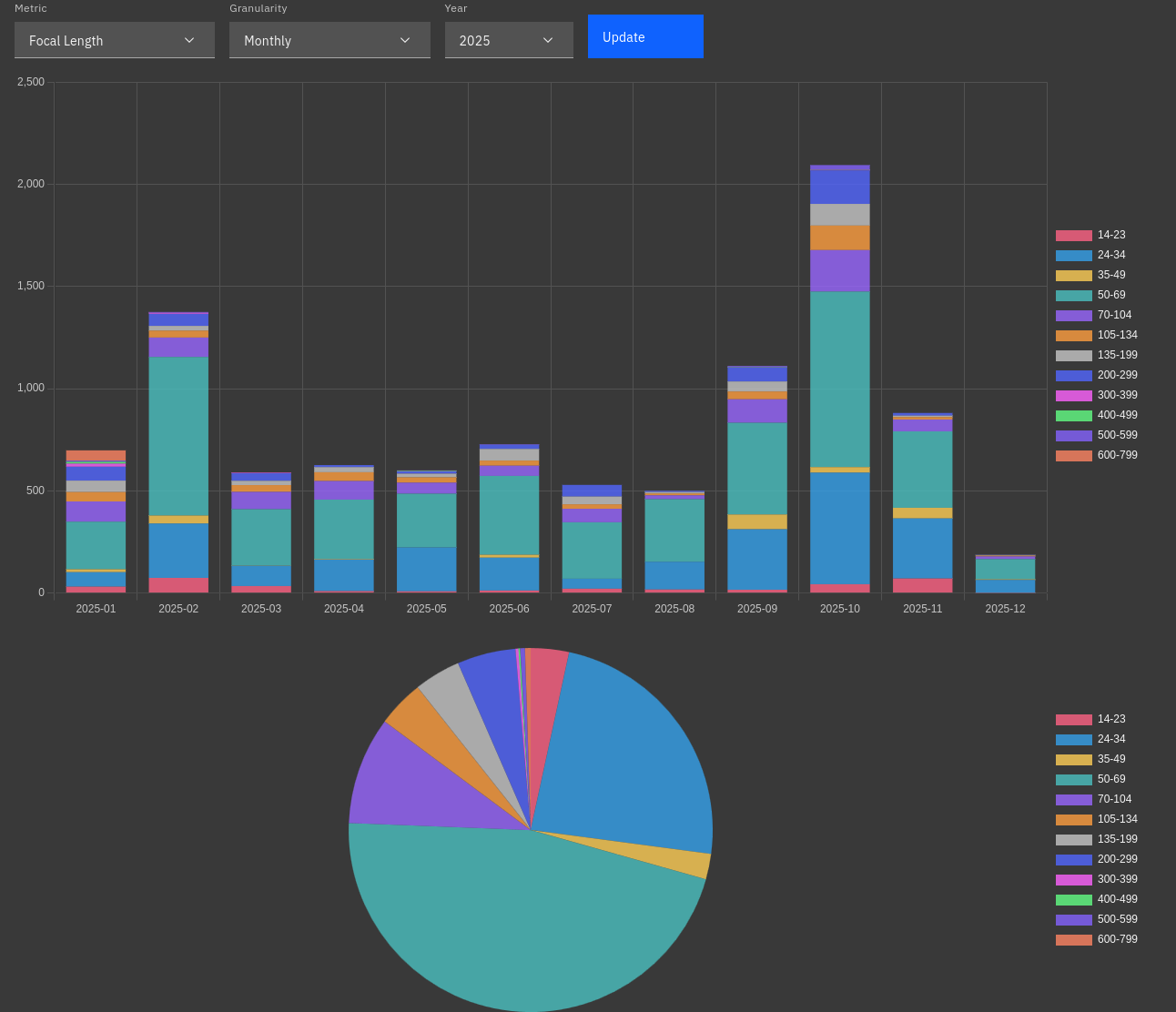The height and width of the screenshot is (1012, 1176).
Task: Click 70-104 swatch in pie chart legend
Action: [x=1073, y=800]
